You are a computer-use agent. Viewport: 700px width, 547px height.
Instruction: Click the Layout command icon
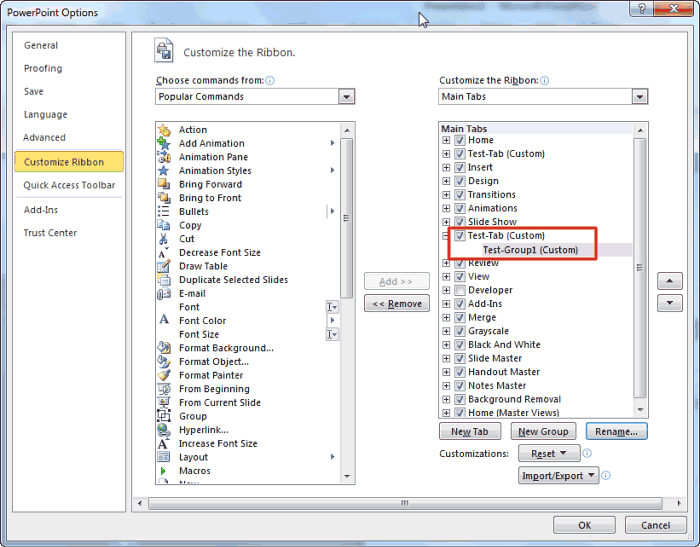point(164,457)
